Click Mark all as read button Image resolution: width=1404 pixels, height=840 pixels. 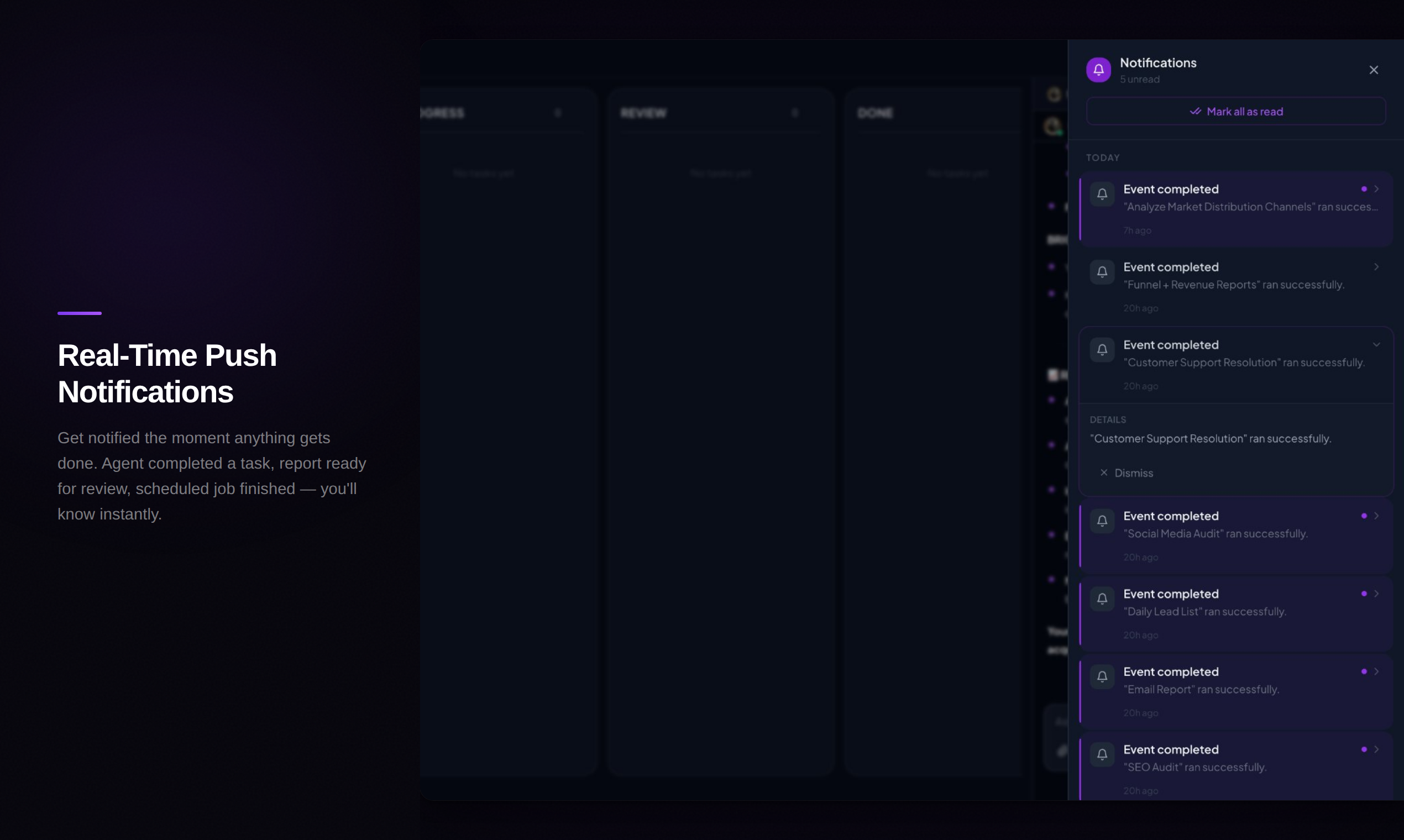[x=1236, y=112]
